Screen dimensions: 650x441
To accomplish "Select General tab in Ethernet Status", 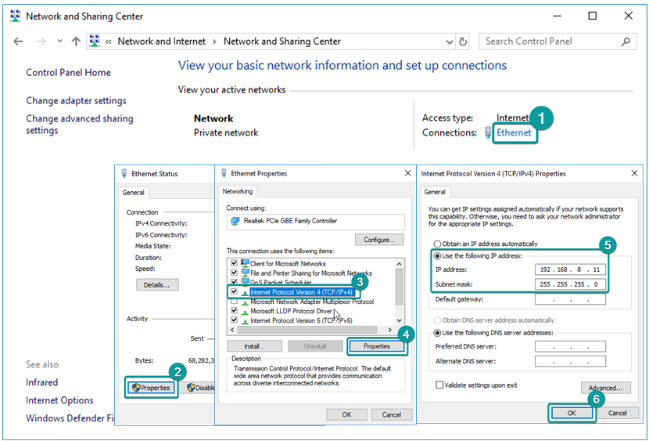I will (133, 192).
